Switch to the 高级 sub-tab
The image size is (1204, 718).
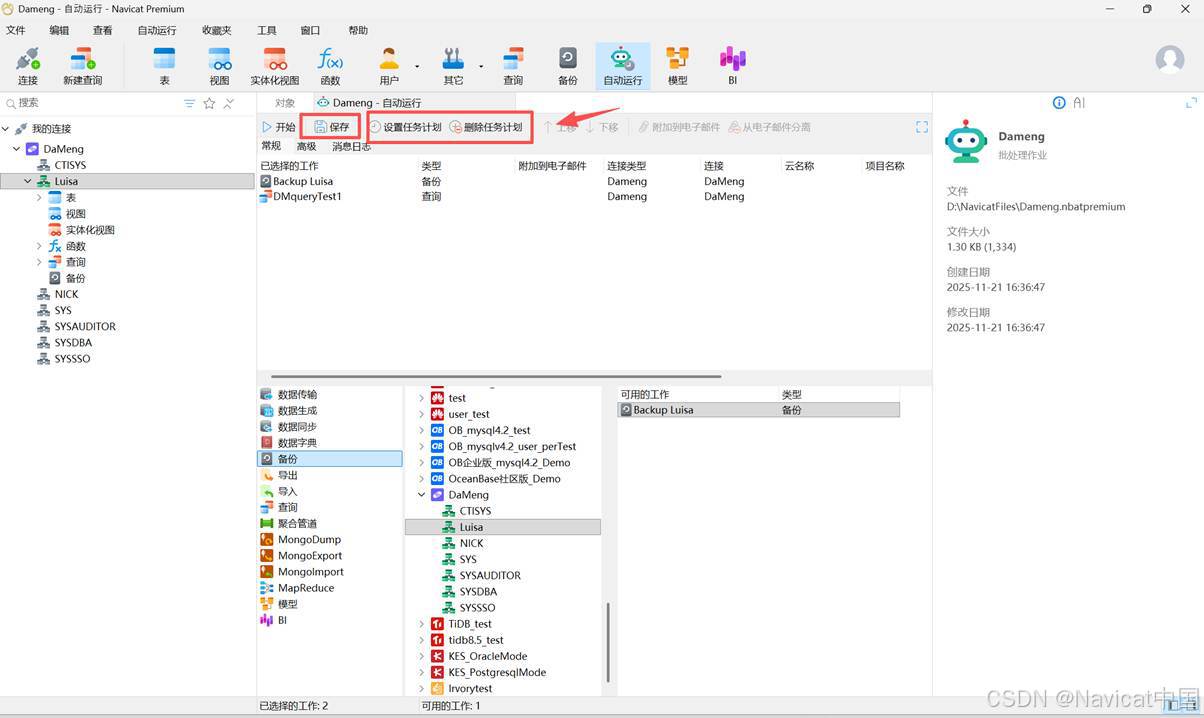(306, 147)
